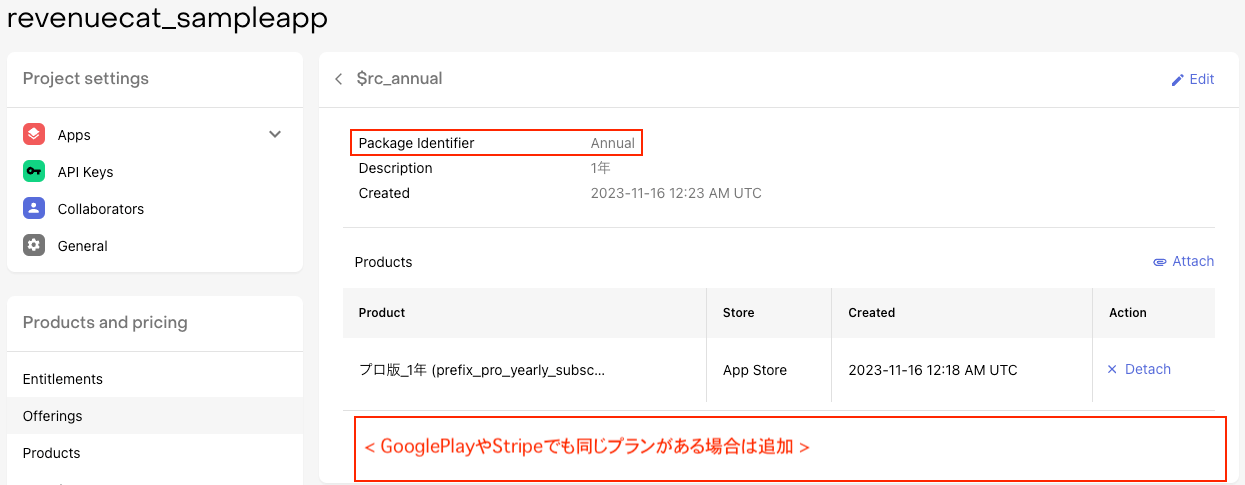Click the Package Identifier label
This screenshot has width=1245, height=485.
416,143
